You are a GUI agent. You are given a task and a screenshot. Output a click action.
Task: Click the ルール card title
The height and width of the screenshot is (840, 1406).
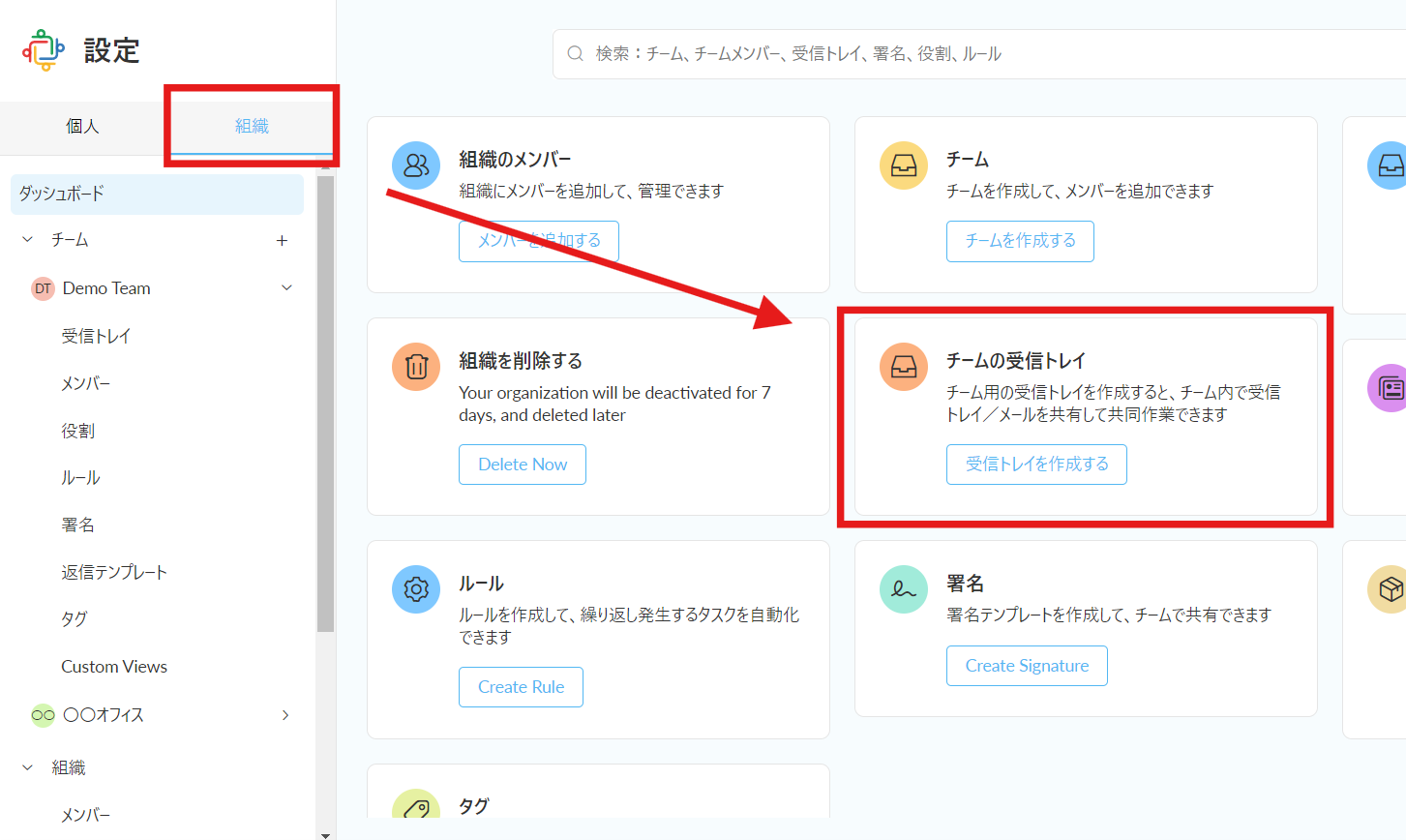(x=481, y=584)
